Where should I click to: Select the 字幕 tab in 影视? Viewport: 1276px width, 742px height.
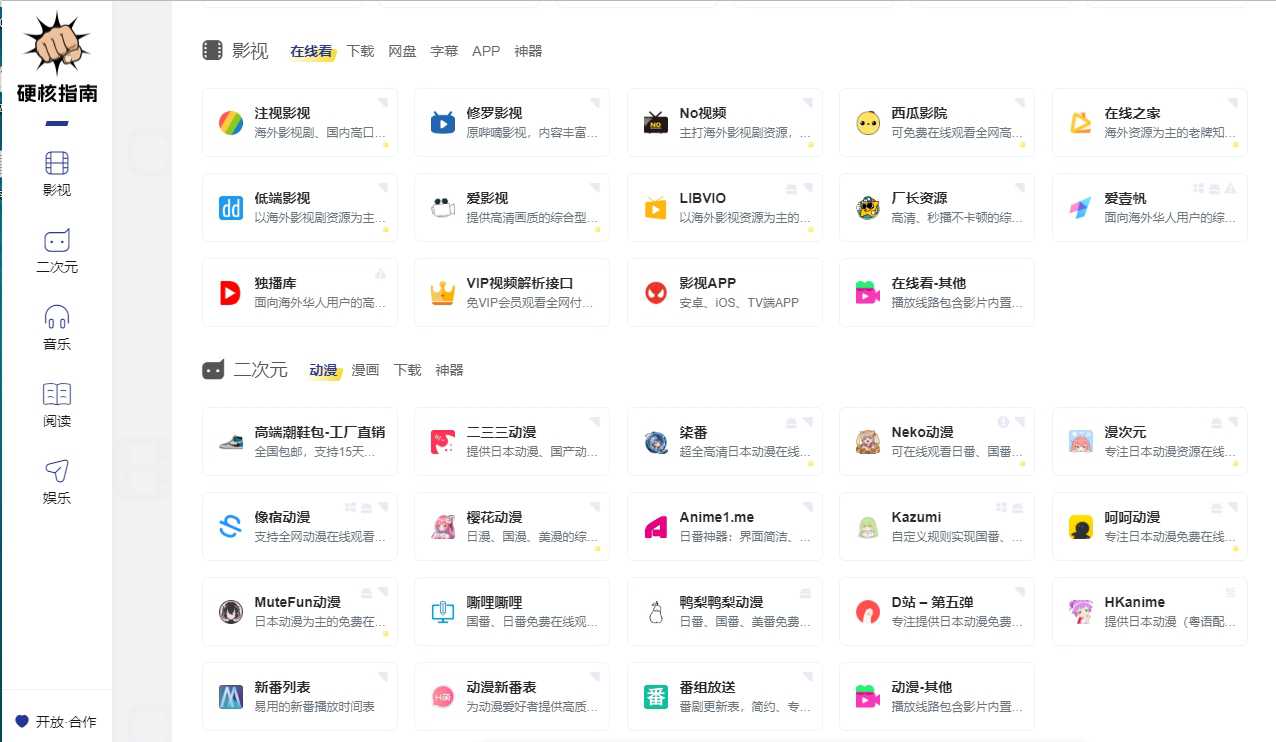tap(444, 51)
